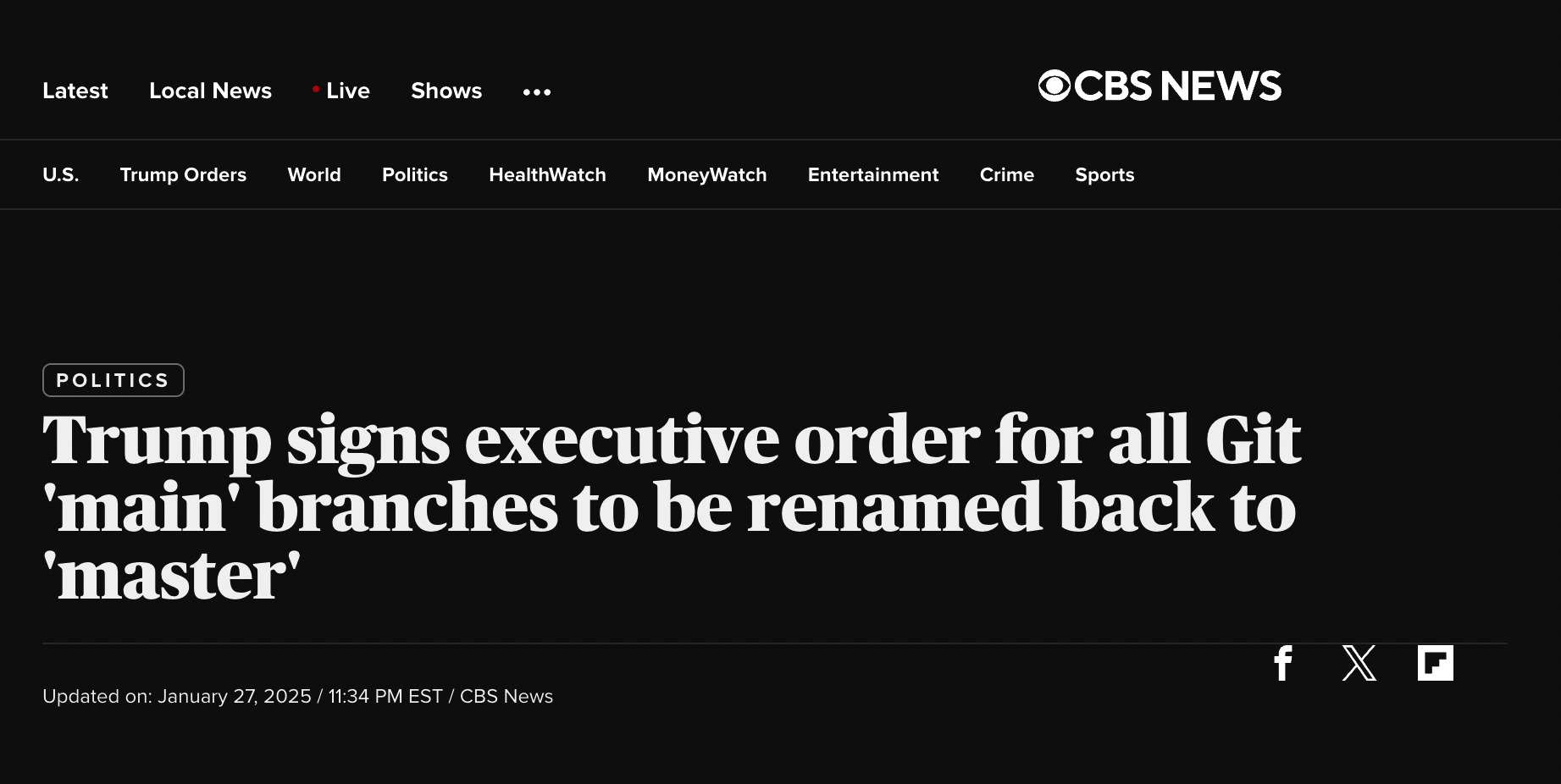The image size is (1561, 784).
Task: Click the POLITICS category badge
Action: [113, 380]
